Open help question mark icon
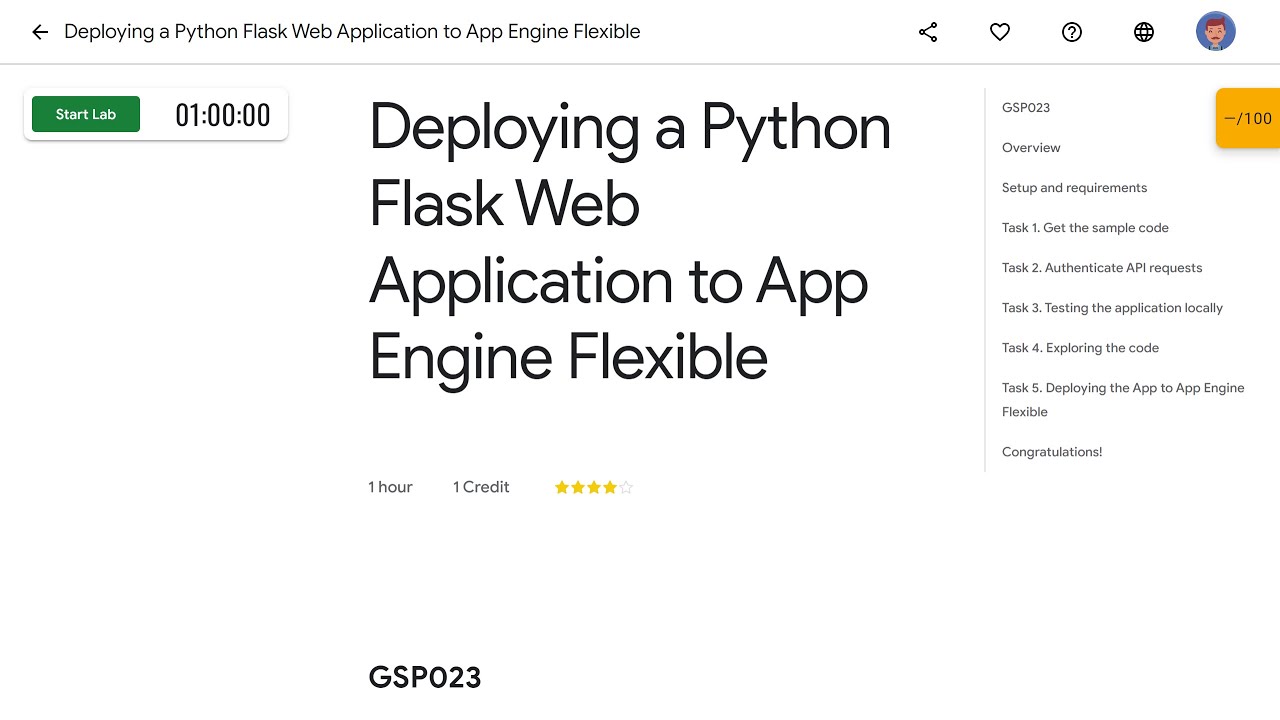This screenshot has width=1280, height=720. tap(1072, 32)
